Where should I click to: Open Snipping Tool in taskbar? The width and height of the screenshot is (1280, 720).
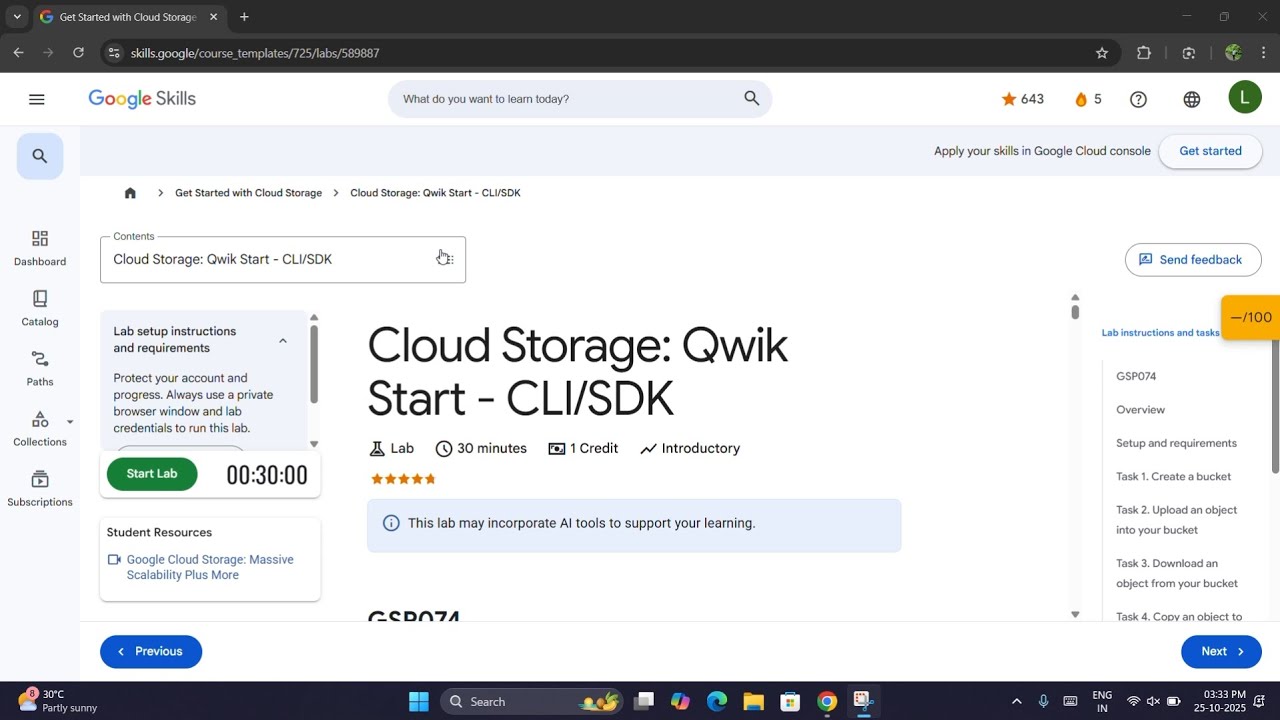(x=863, y=701)
